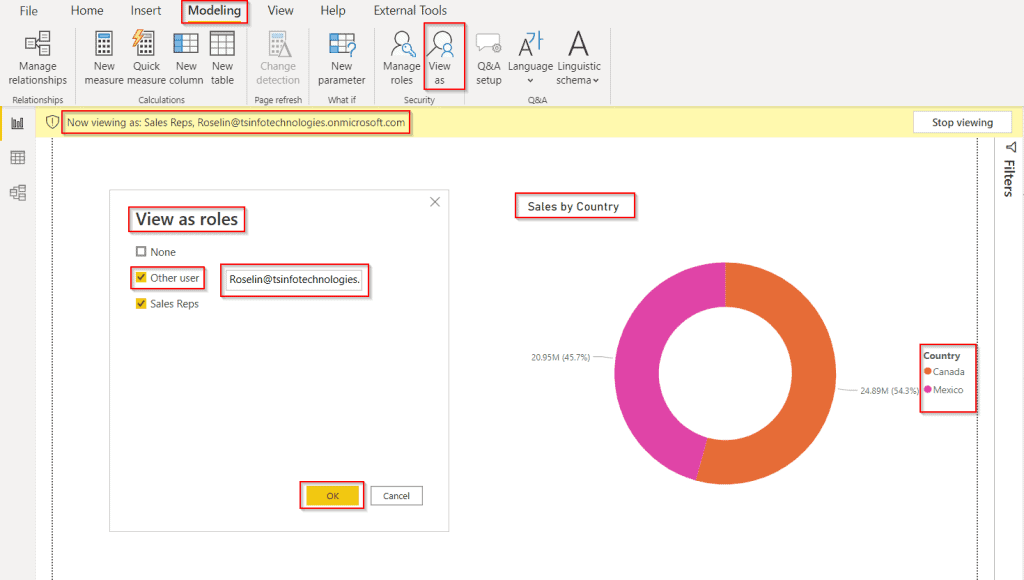Select the Sales by Country title
This screenshot has height=580, width=1024.
pos(573,206)
